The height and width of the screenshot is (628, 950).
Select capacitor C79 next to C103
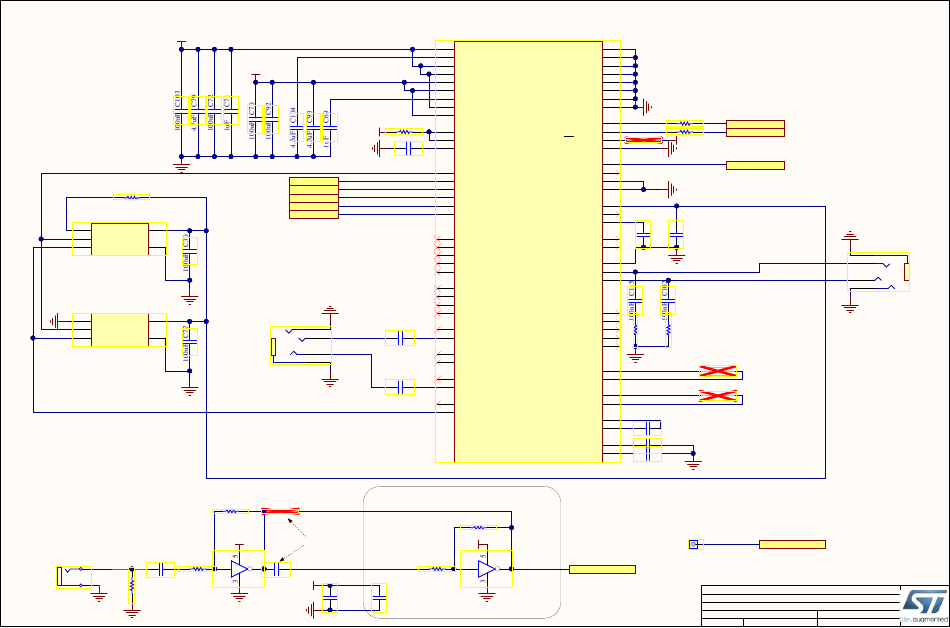click(198, 111)
